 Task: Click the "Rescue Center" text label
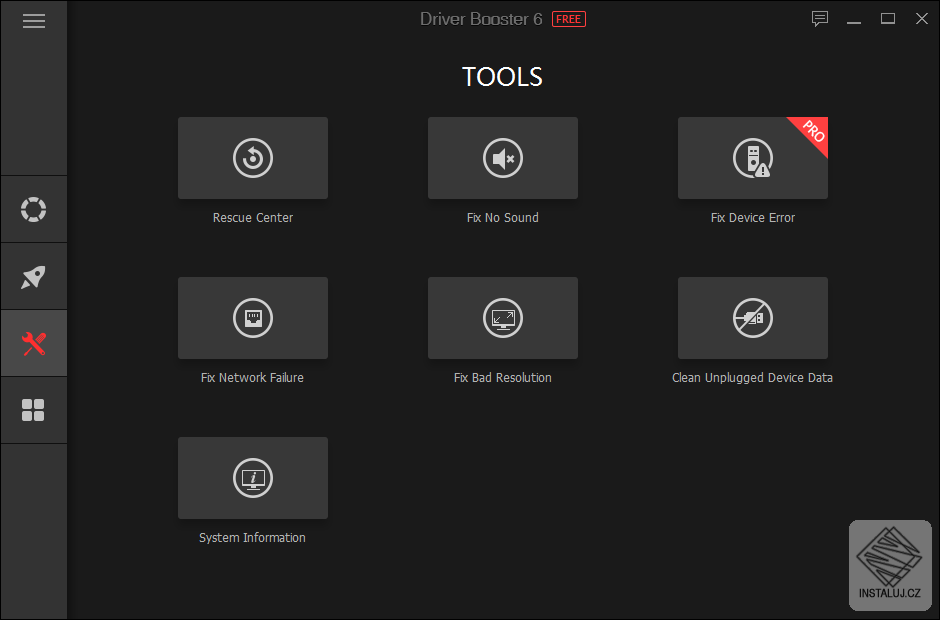tap(253, 218)
